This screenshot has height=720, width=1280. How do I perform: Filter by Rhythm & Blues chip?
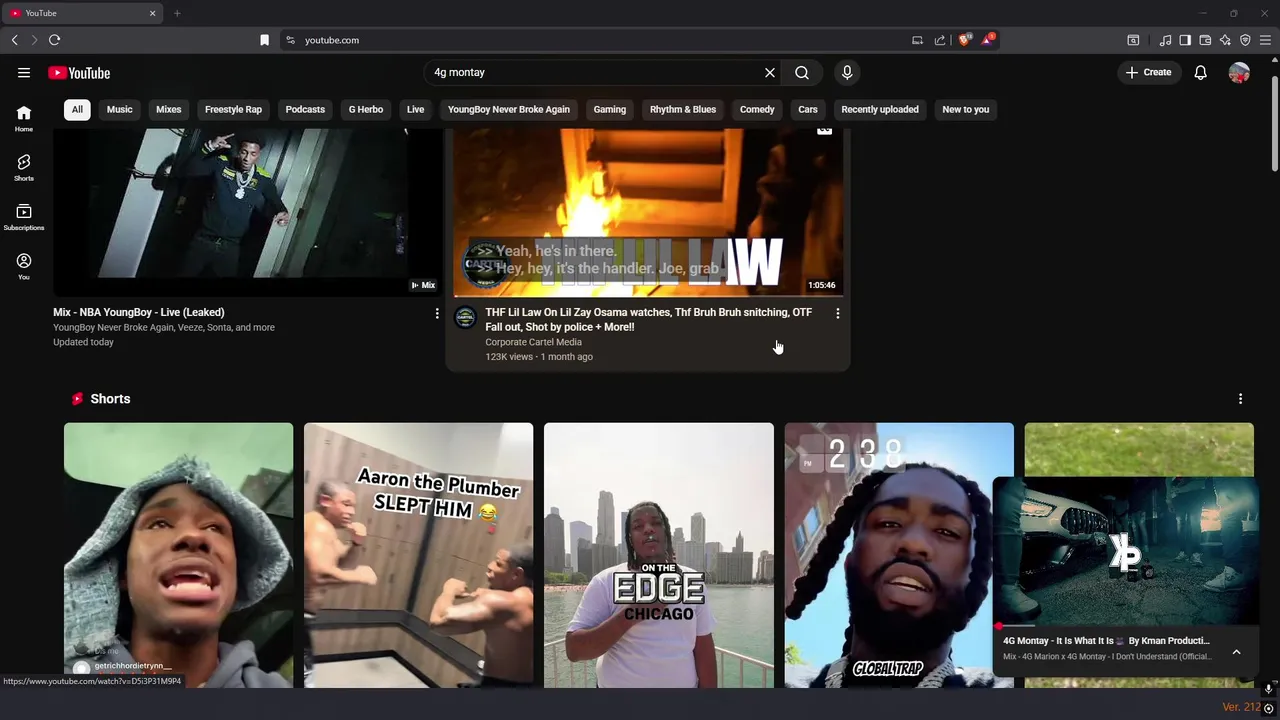(683, 109)
